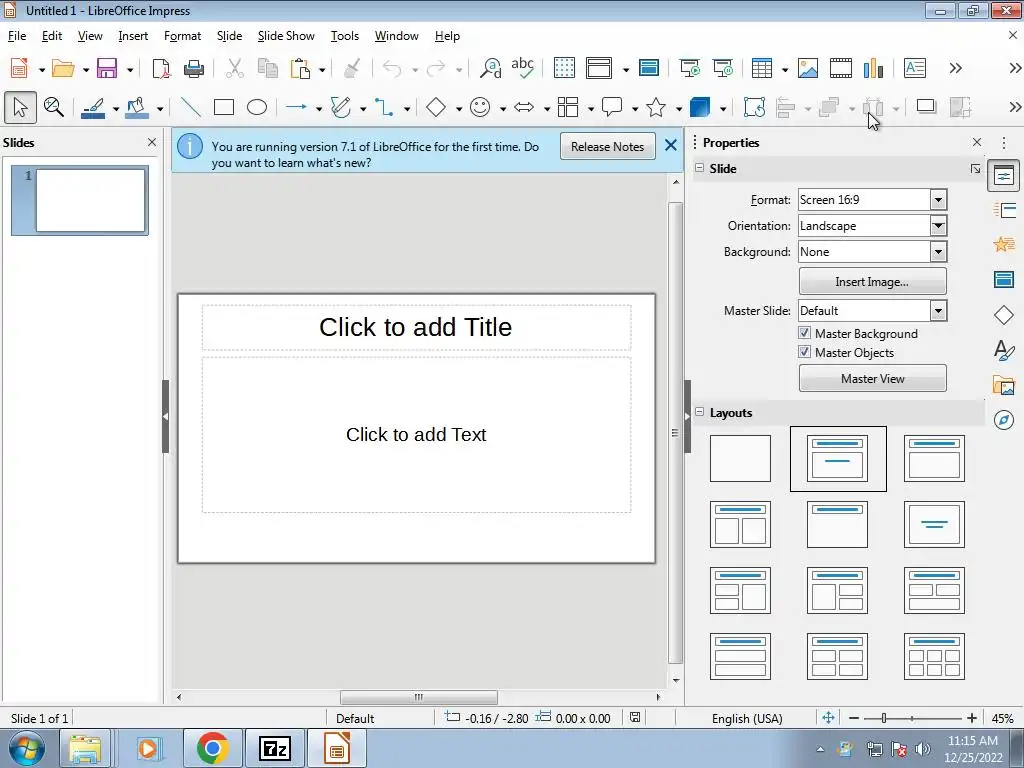Image resolution: width=1024 pixels, height=768 pixels.
Task: Open Chrome from the Windows taskbar
Action: 212,748
